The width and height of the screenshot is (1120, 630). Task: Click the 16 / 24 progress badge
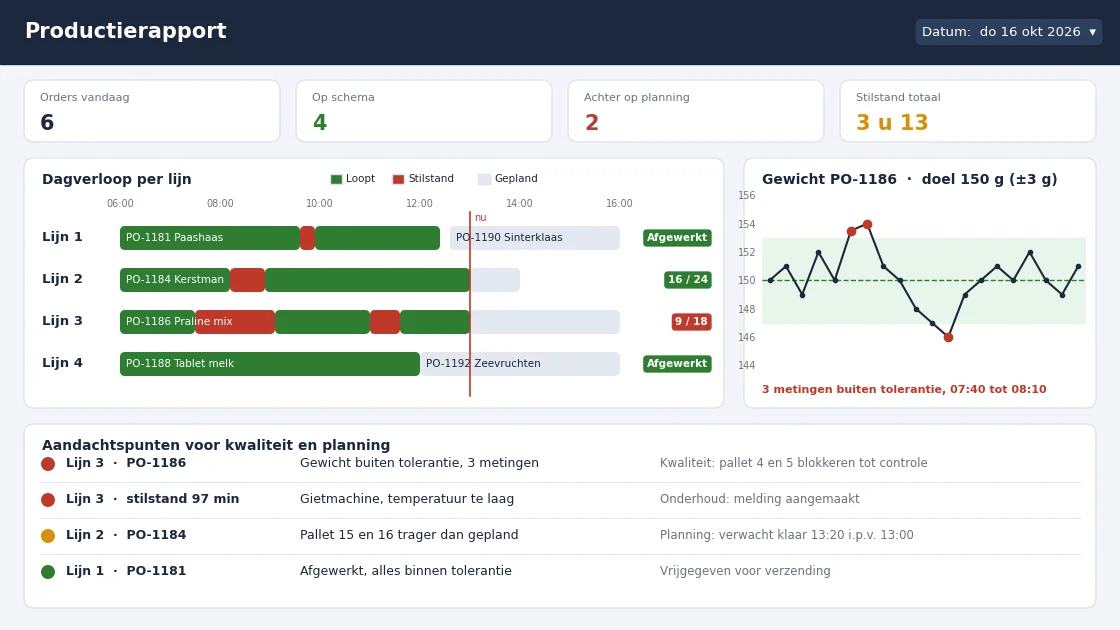point(688,279)
